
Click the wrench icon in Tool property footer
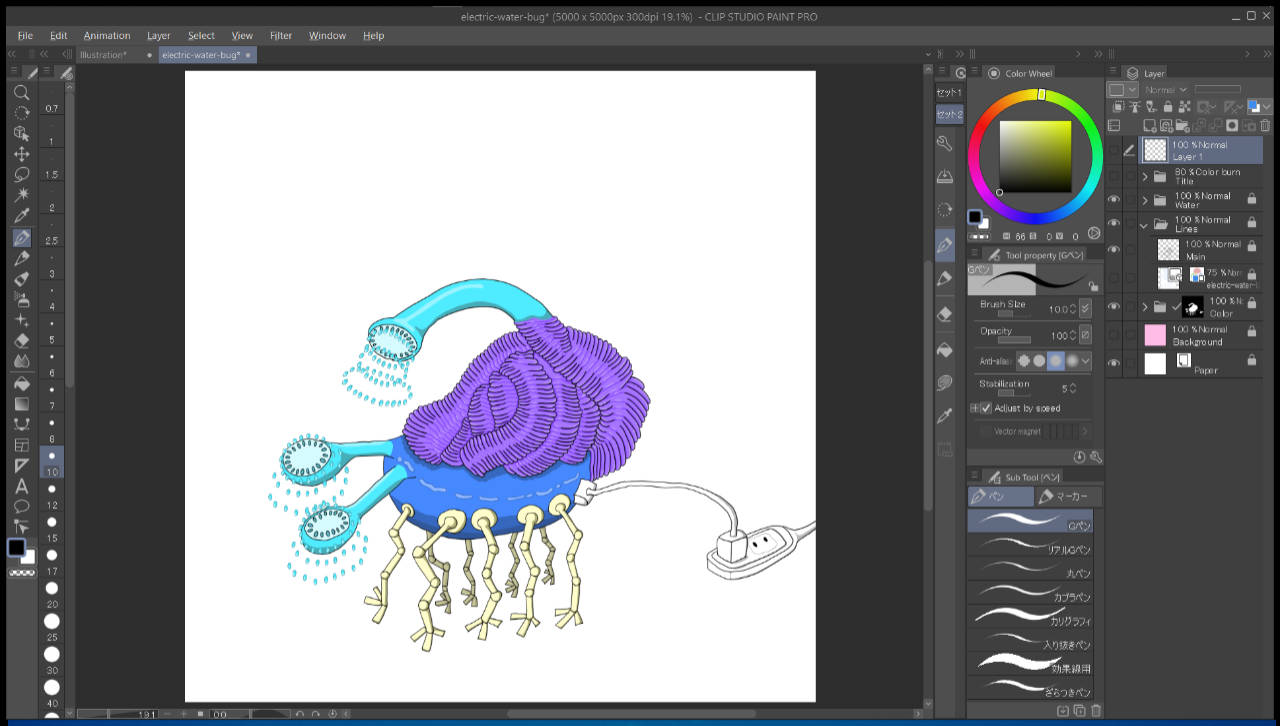point(1095,457)
